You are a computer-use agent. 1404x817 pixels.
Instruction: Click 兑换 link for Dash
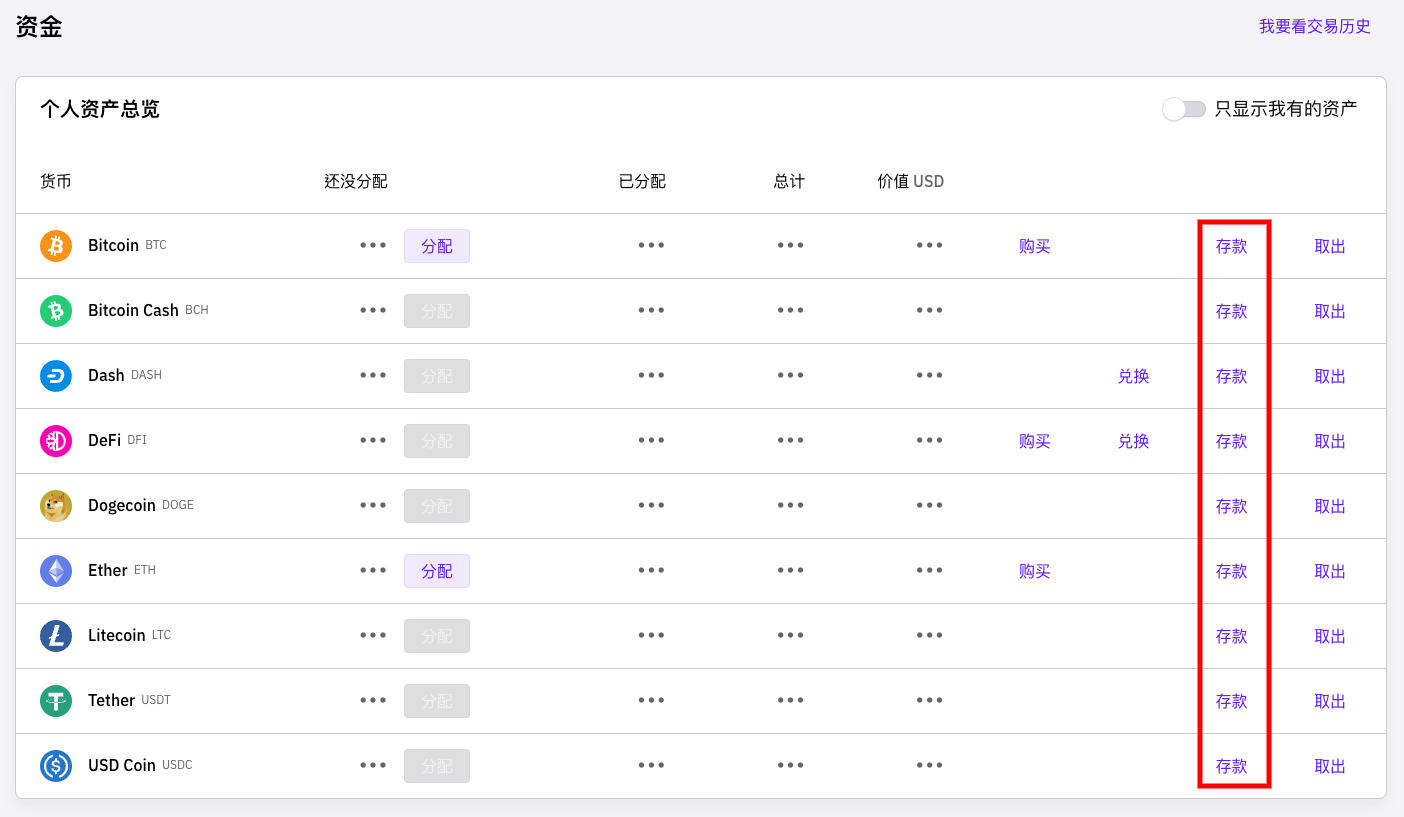point(1133,376)
